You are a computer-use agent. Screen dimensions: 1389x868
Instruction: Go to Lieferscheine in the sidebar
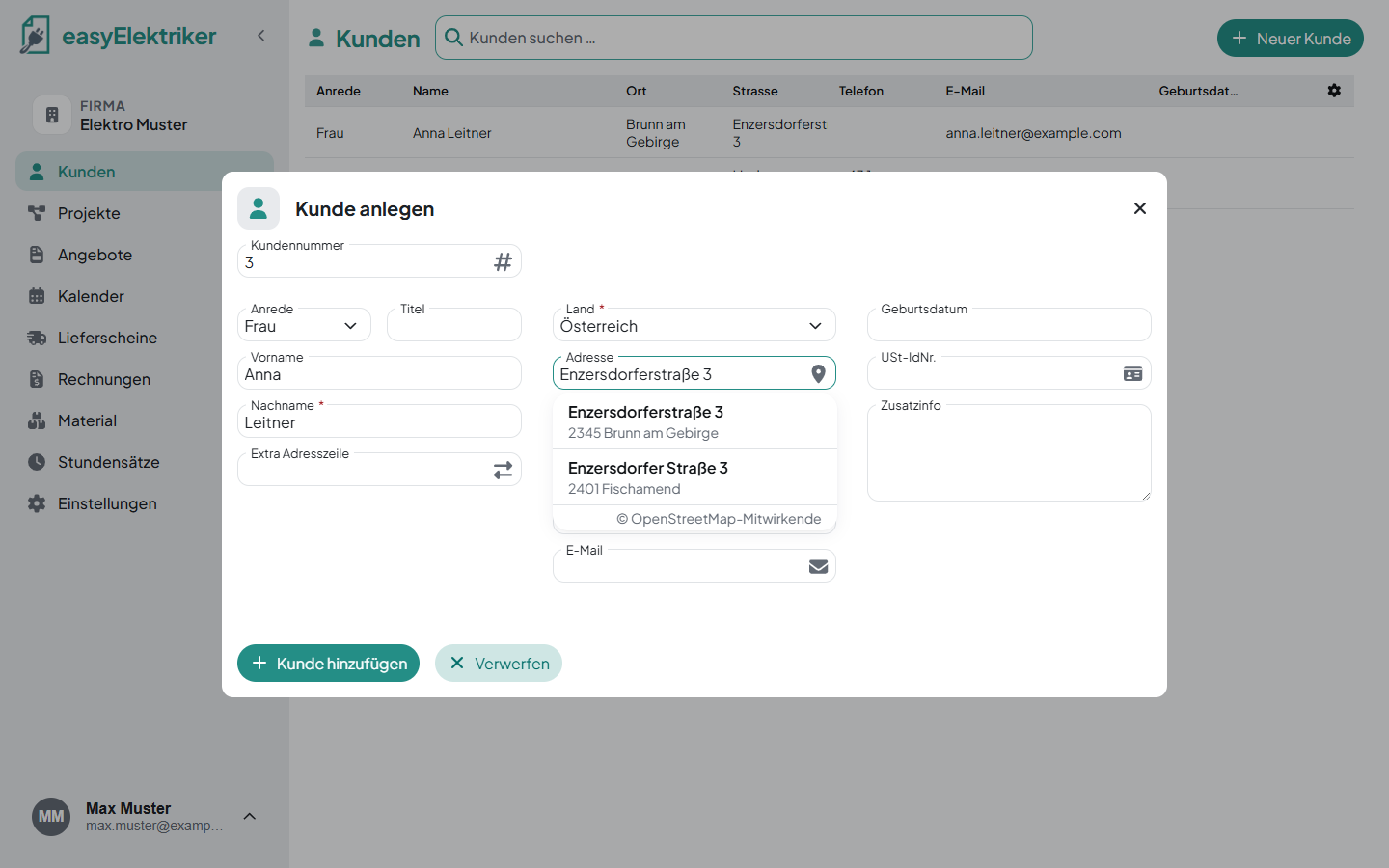click(x=145, y=338)
